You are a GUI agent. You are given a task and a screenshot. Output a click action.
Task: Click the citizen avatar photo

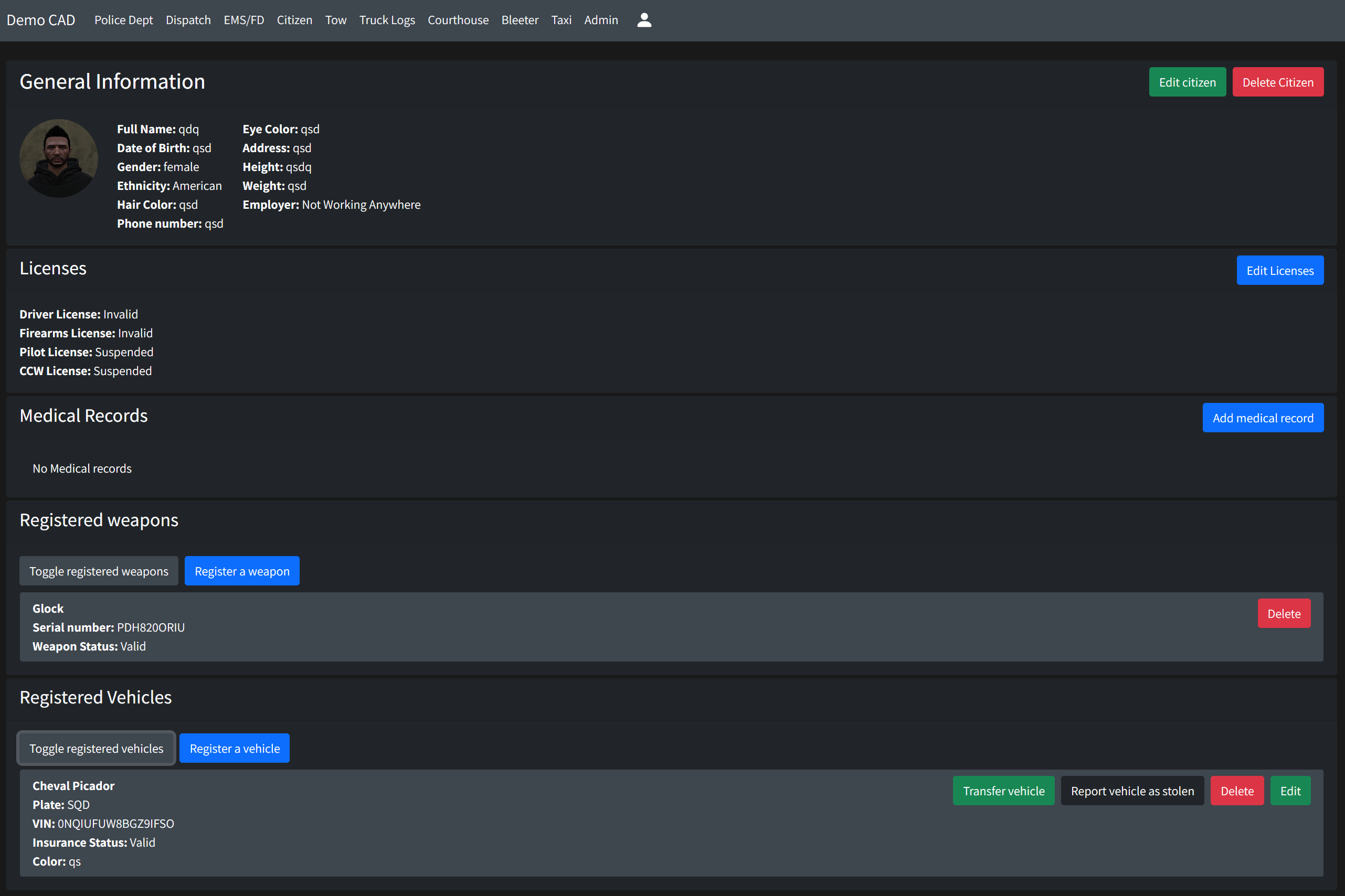(x=58, y=158)
